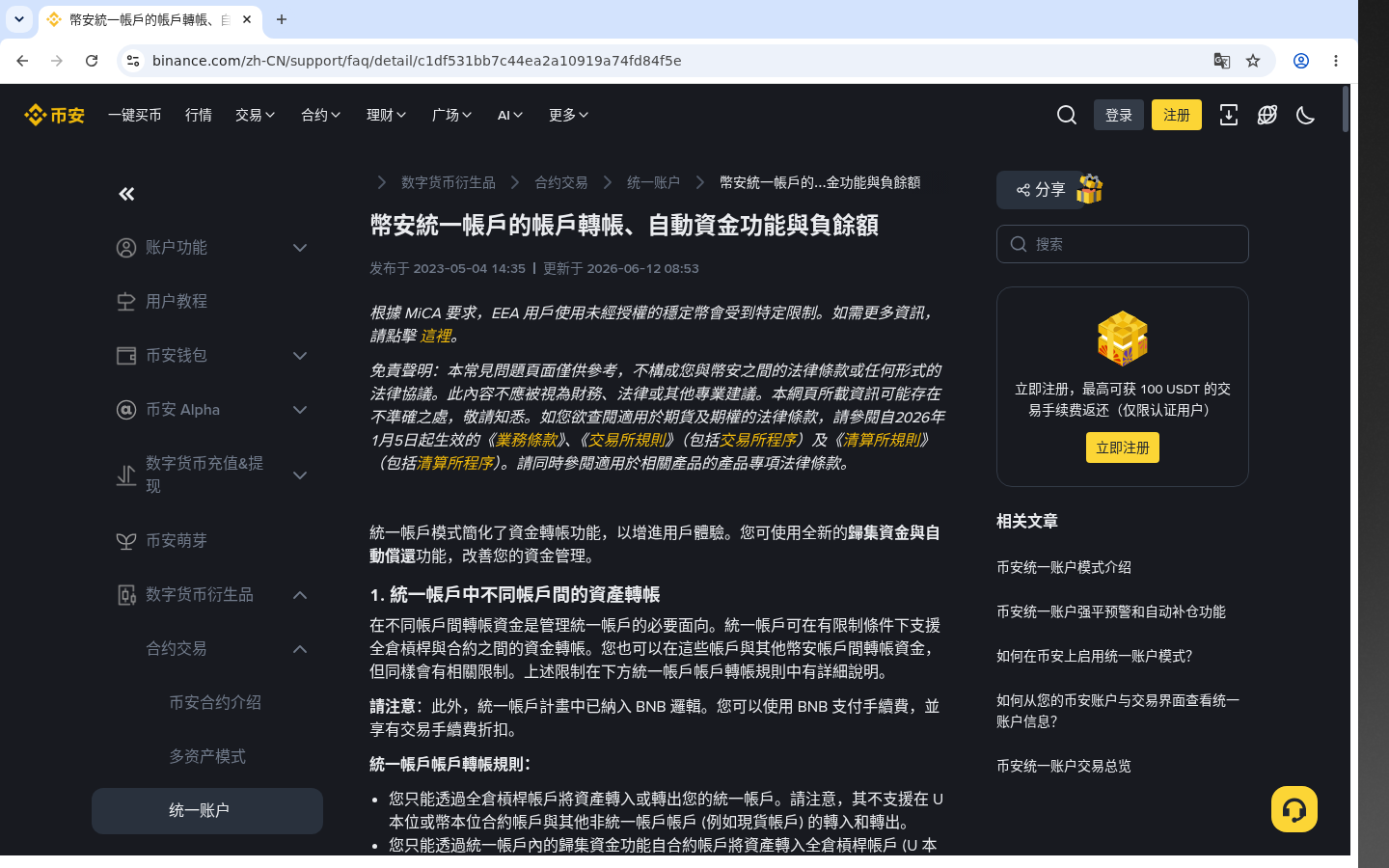The image size is (1389, 868).
Task: Click the 数字货币充值&提现 icon
Action: (126, 475)
